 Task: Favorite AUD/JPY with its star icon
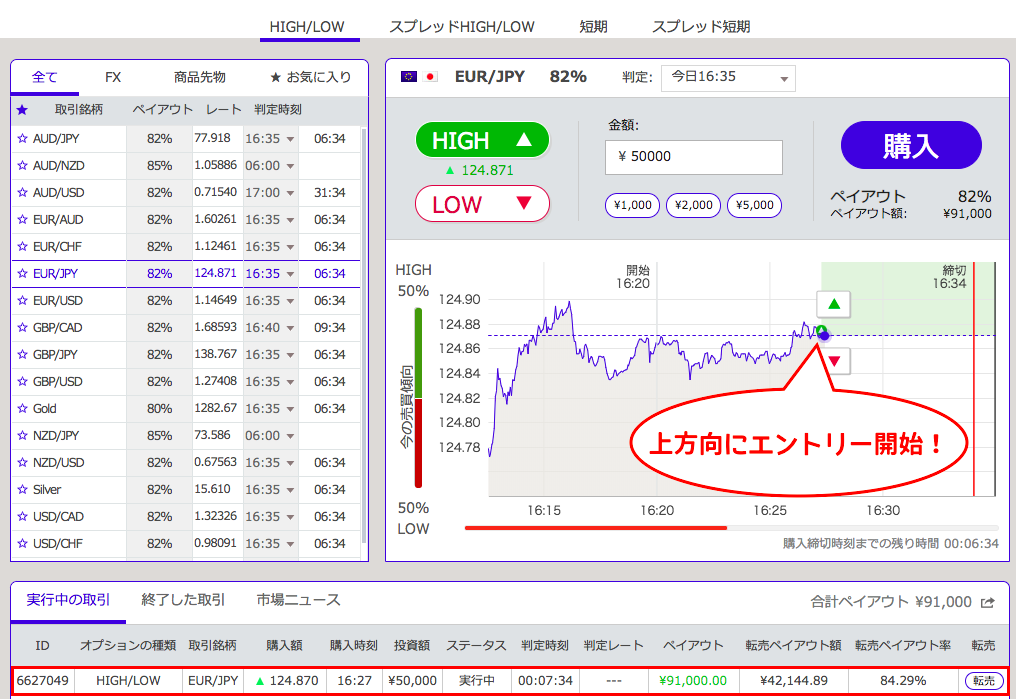(22, 139)
